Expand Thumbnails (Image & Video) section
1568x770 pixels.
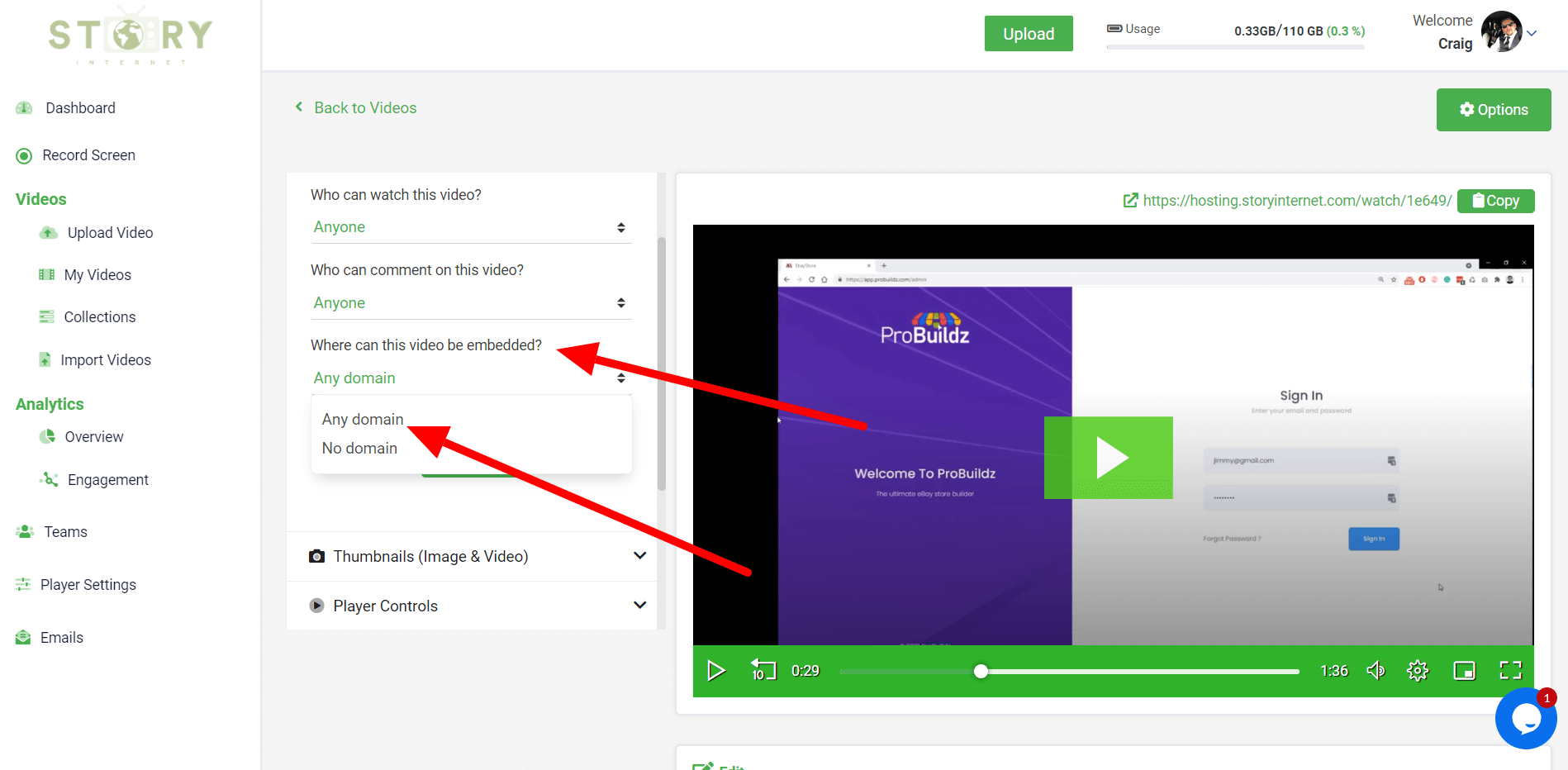click(x=472, y=557)
